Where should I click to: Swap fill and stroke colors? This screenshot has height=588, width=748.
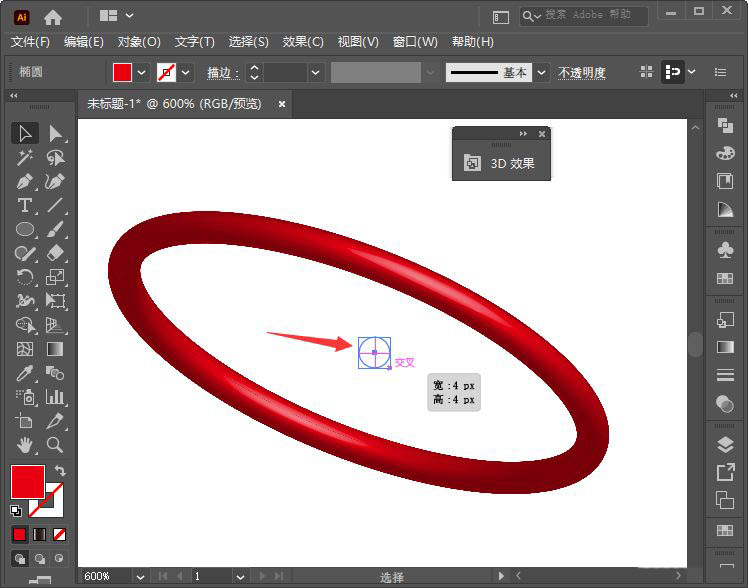(x=59, y=471)
